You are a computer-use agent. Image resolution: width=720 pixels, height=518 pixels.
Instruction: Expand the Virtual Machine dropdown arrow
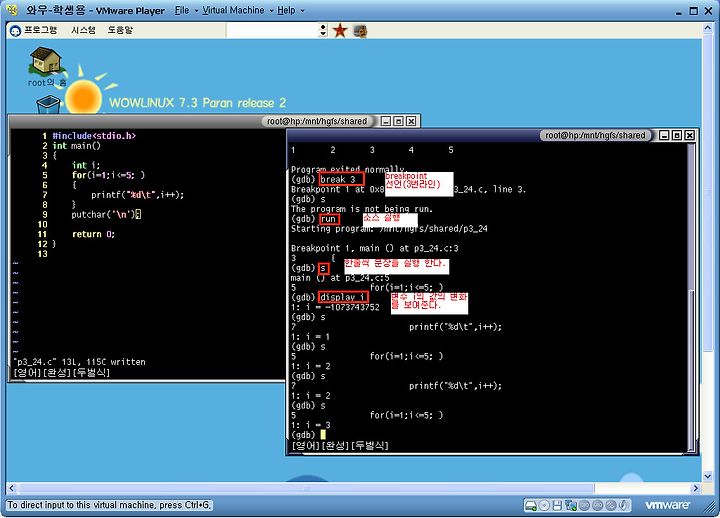271,11
